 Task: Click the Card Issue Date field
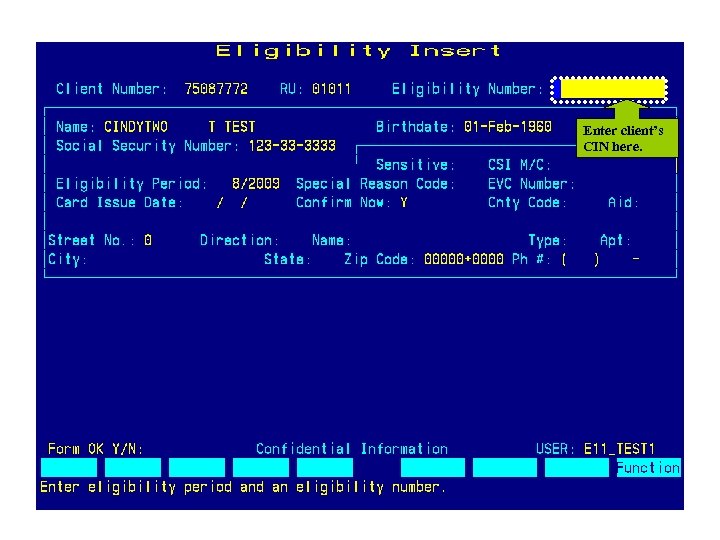click(x=232, y=202)
